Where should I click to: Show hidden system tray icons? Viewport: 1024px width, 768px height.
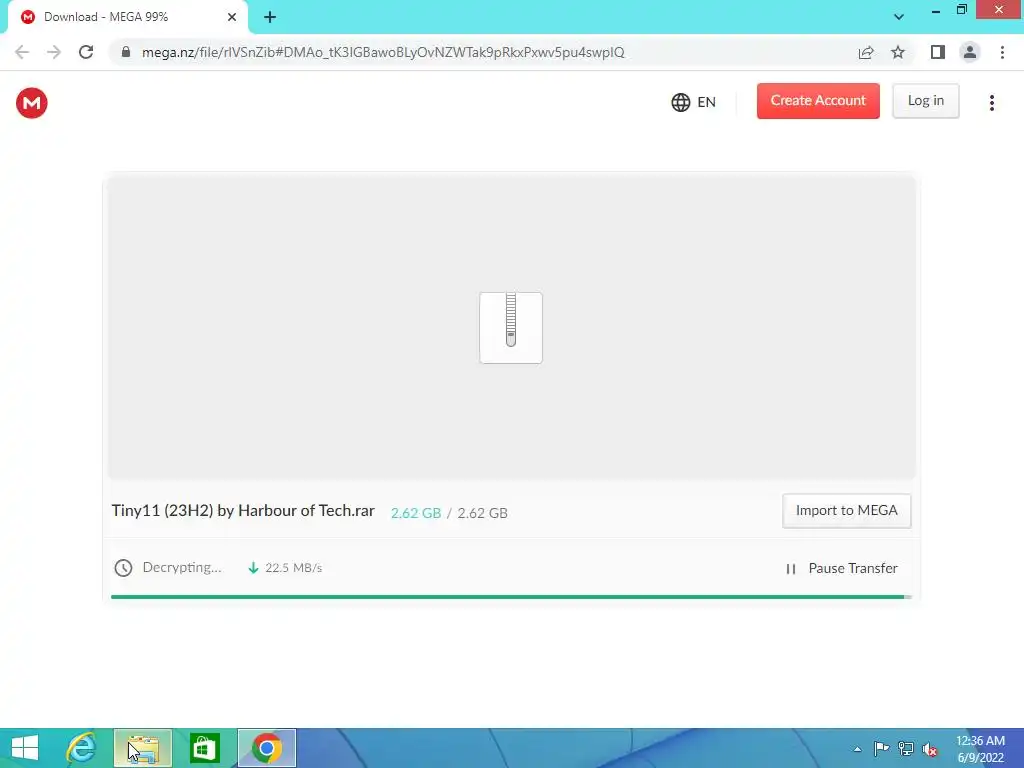tap(857, 750)
